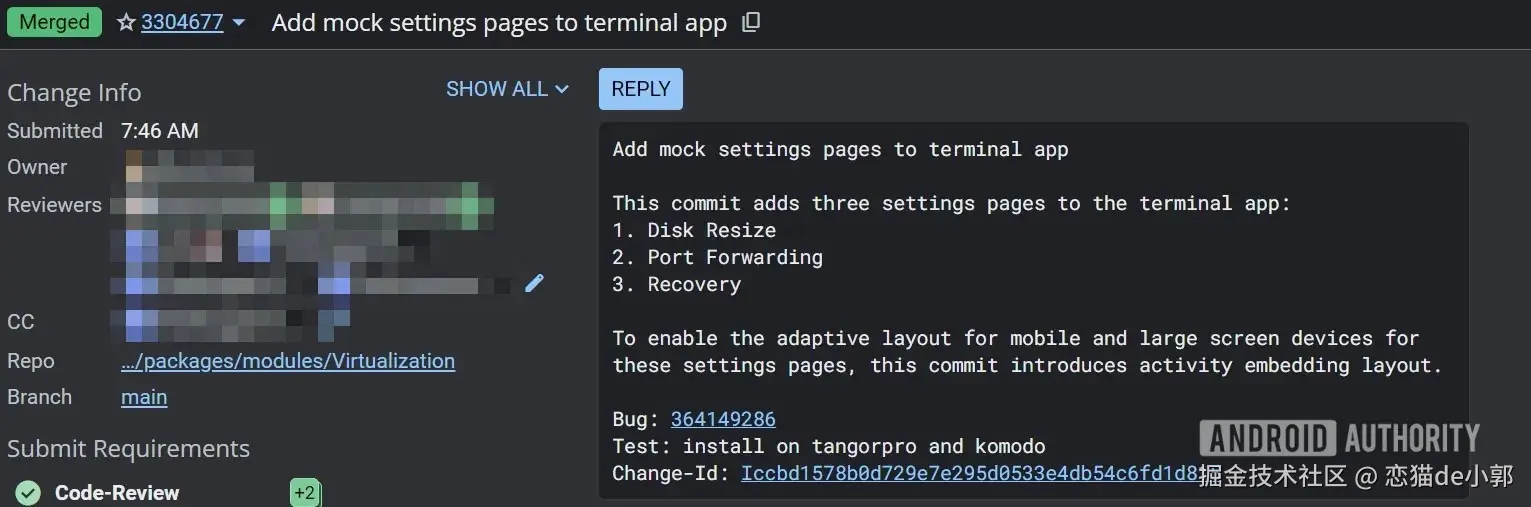Viewport: 1531px width, 507px height.
Task: Click the +2 Code-Review vote chip
Action: coord(305,492)
